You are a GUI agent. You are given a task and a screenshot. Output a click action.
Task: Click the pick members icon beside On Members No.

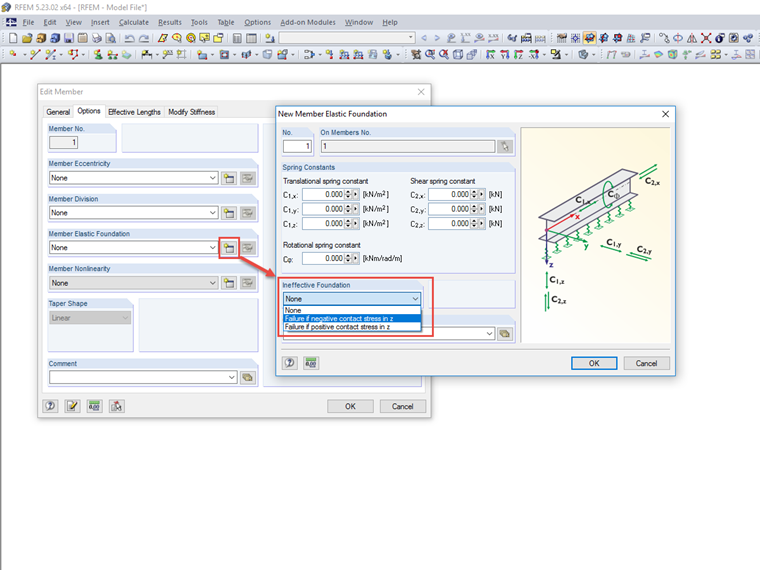(x=505, y=146)
